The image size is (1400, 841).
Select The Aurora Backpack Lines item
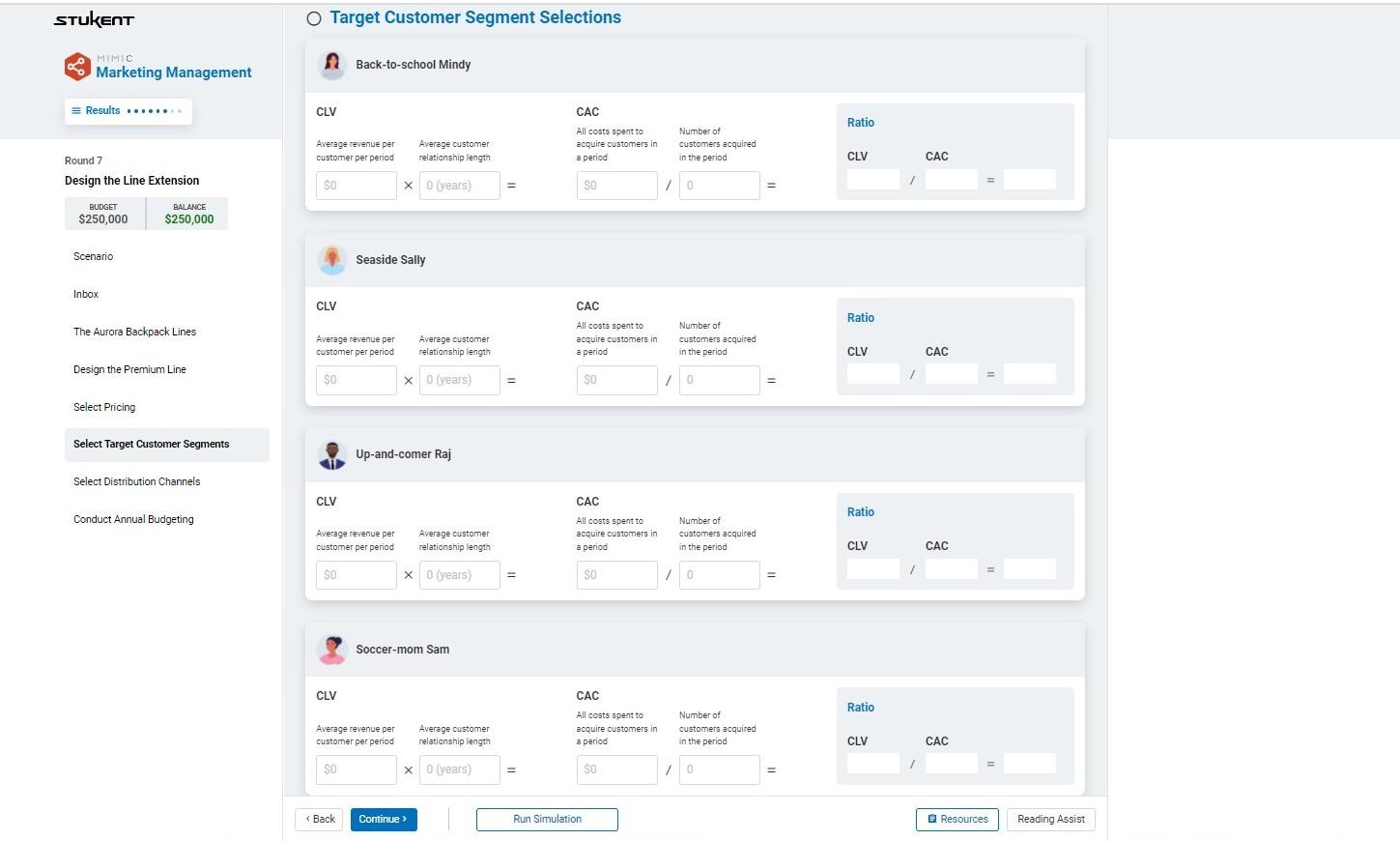point(134,332)
